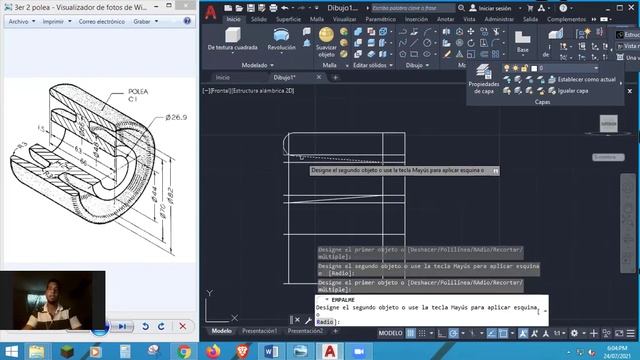Click the white layer color swatch
The width and height of the screenshot is (640, 360).
click(x=534, y=68)
